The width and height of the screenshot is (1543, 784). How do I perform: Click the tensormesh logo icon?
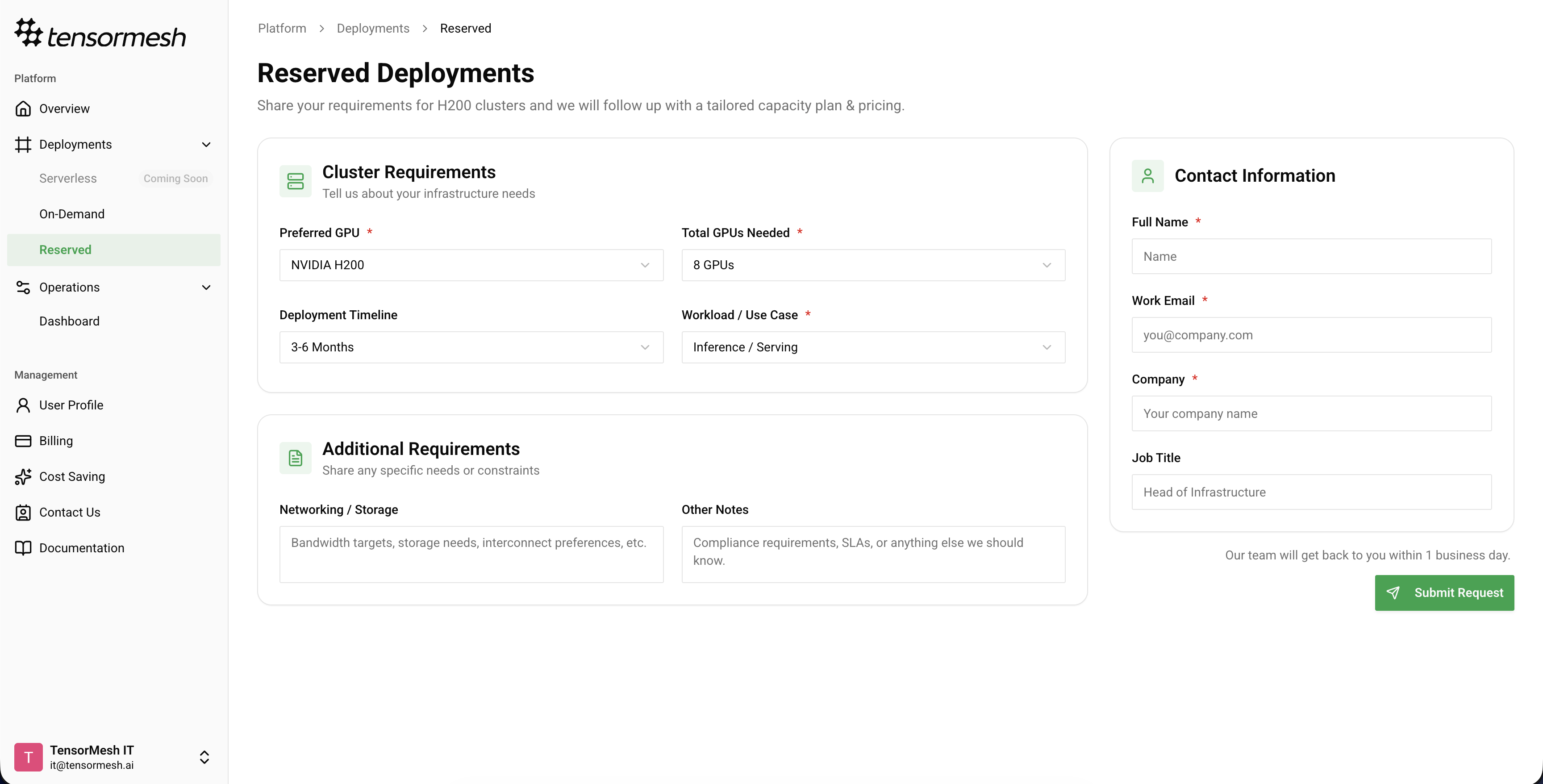click(x=28, y=32)
